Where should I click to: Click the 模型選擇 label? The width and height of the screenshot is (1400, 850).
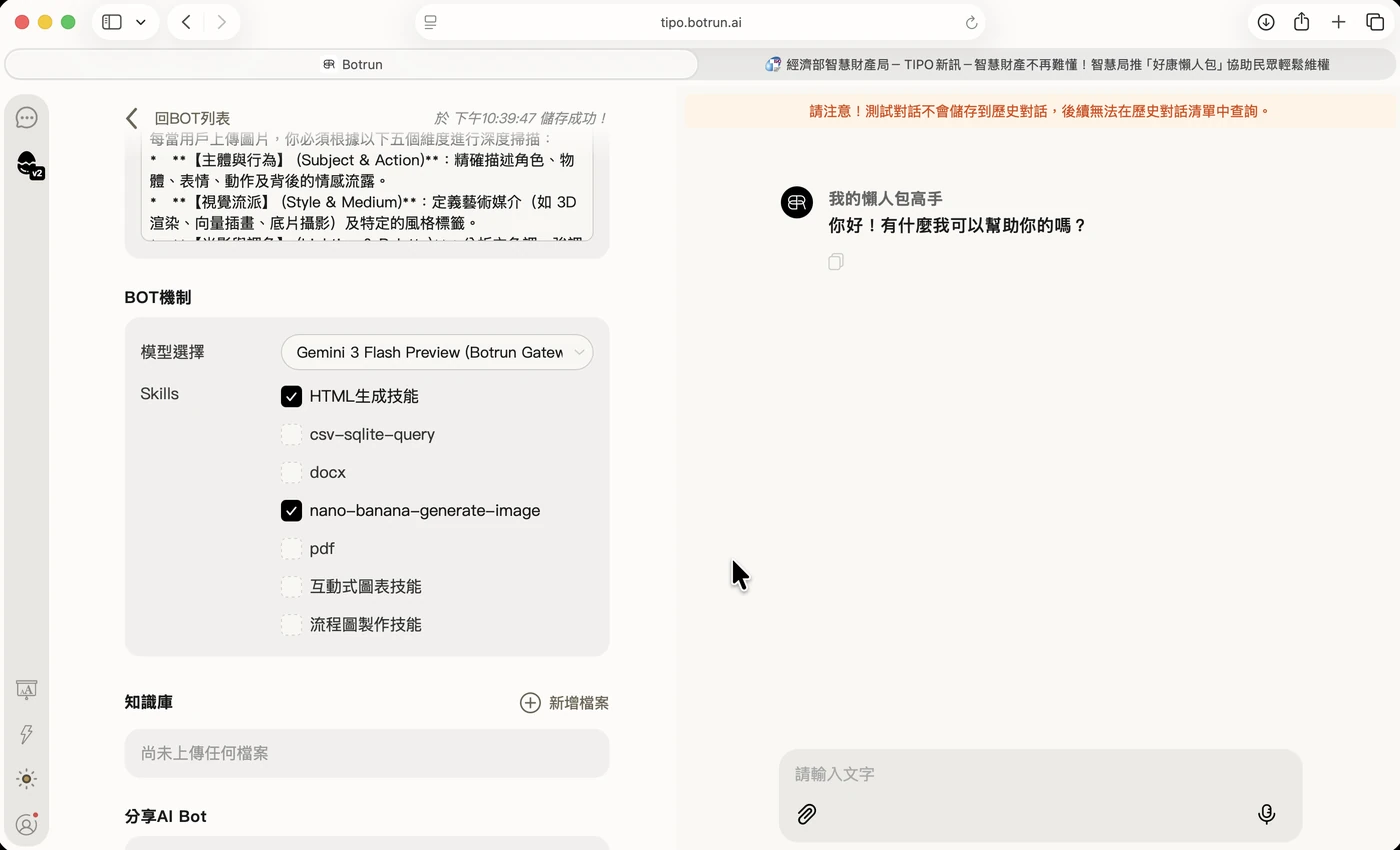point(173,352)
